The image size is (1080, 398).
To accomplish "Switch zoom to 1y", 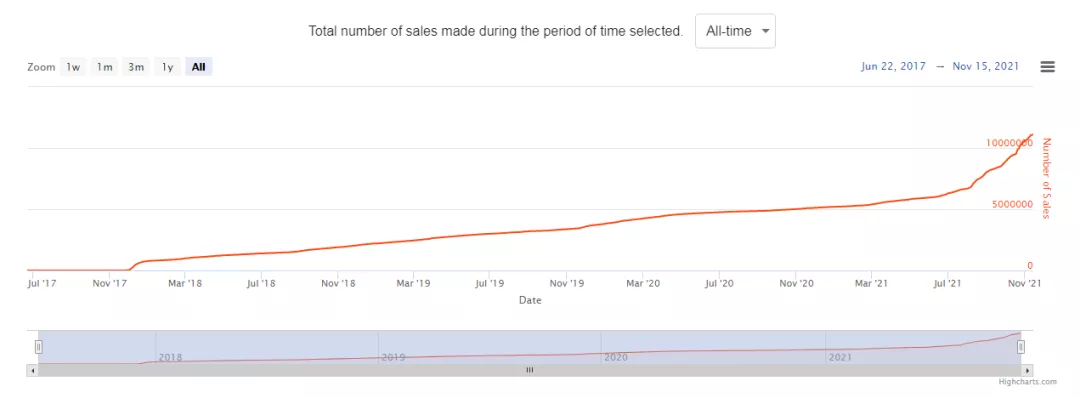I will coord(167,67).
